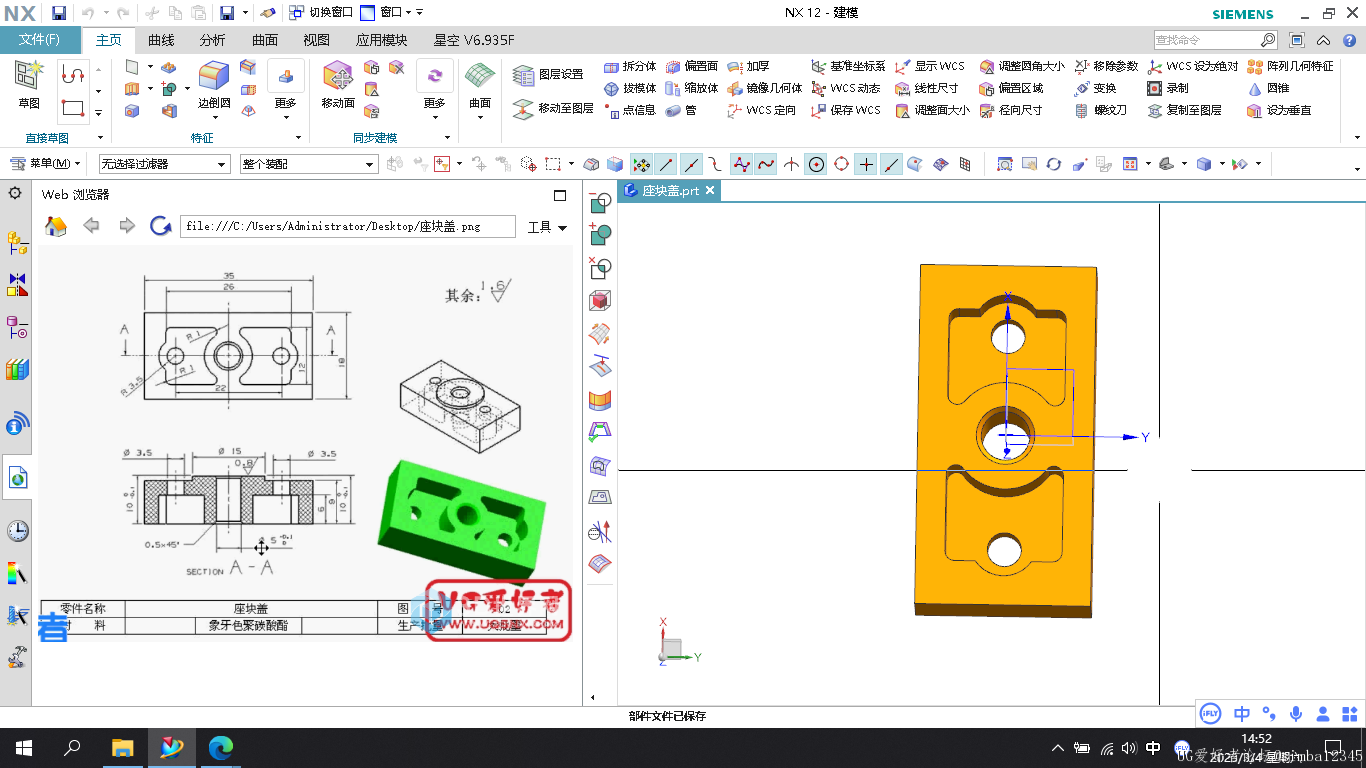Click WCS 设为绝对 command
The width and height of the screenshot is (1366, 768).
tap(1192, 66)
